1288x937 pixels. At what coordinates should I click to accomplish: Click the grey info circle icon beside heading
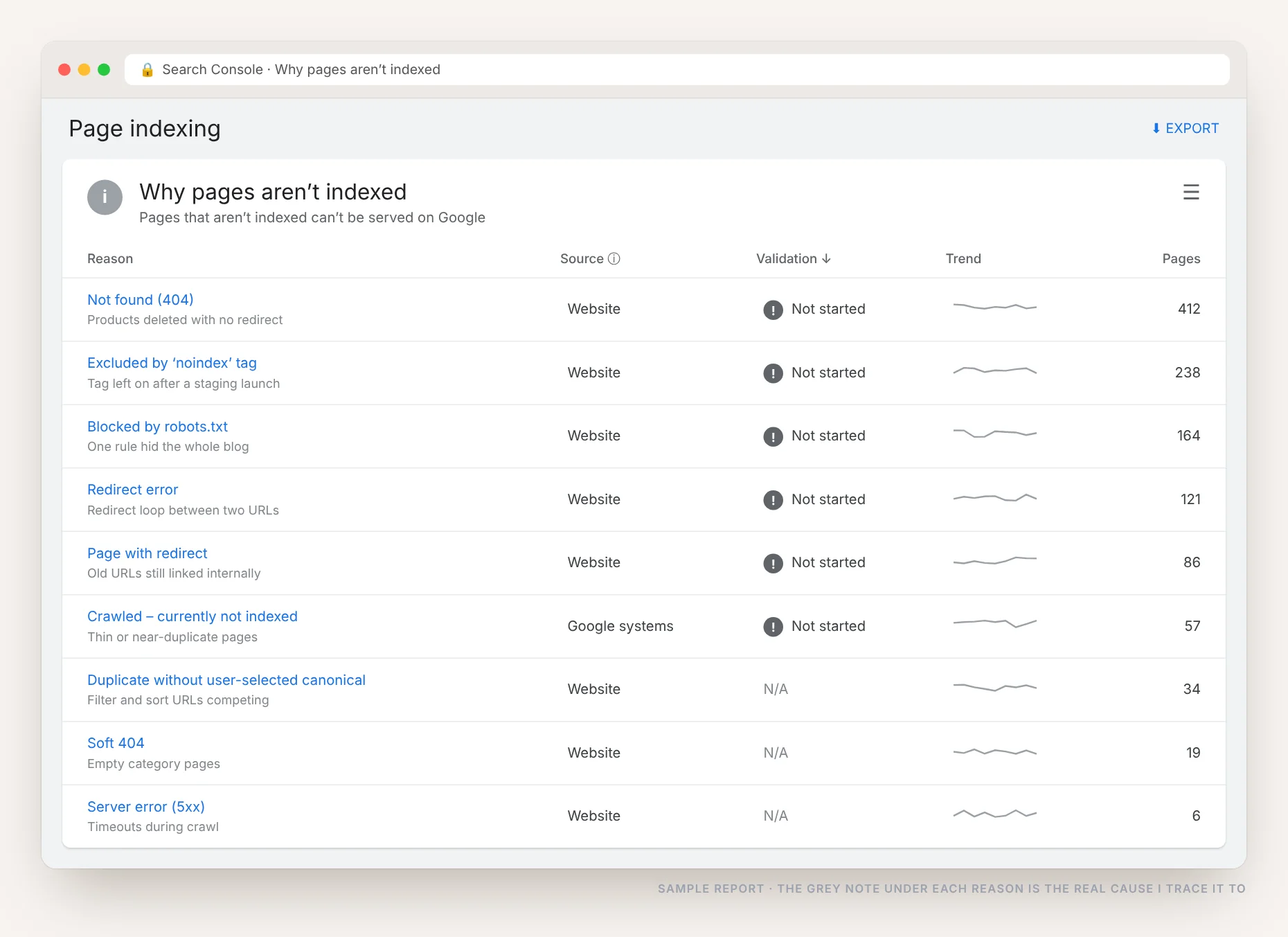[105, 197]
